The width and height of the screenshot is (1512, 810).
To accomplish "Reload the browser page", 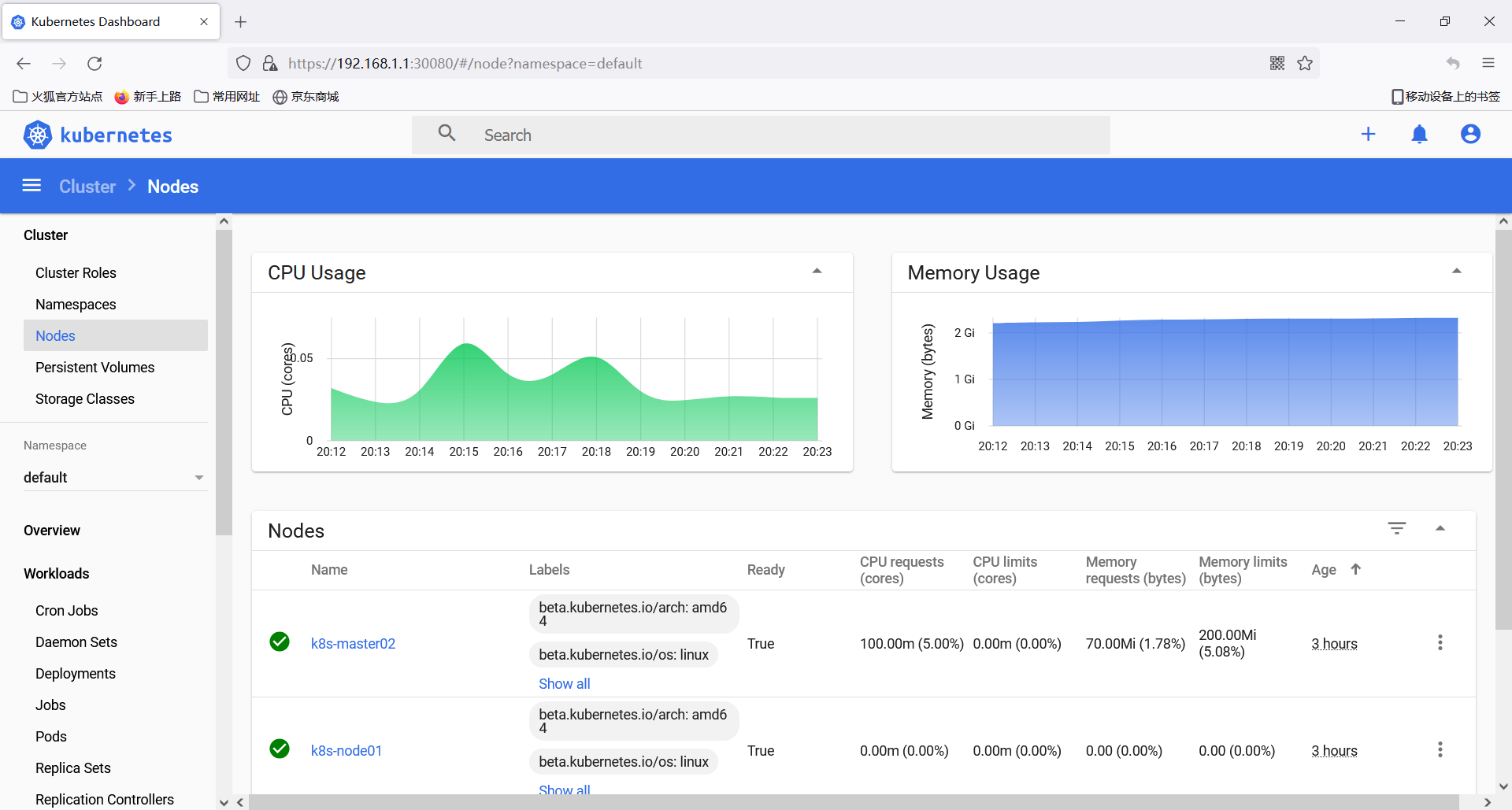I will tap(94, 64).
